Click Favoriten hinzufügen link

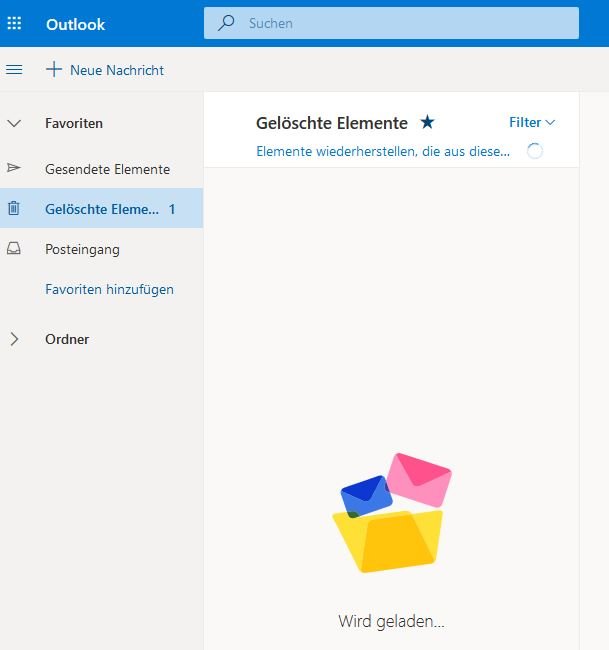(x=109, y=289)
